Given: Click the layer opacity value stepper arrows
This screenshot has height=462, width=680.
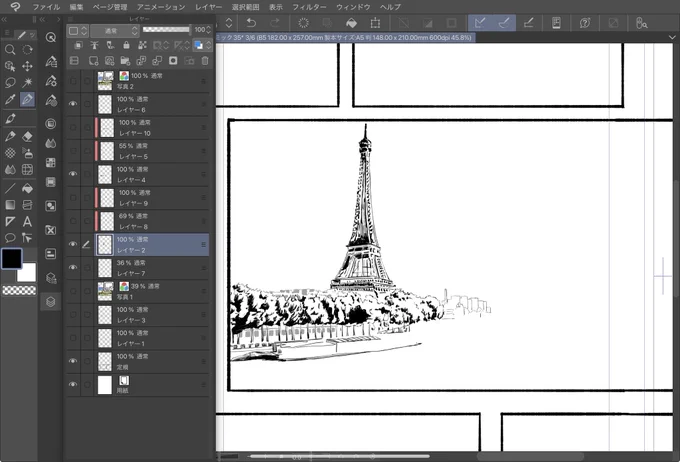Looking at the screenshot, I should (209, 30).
